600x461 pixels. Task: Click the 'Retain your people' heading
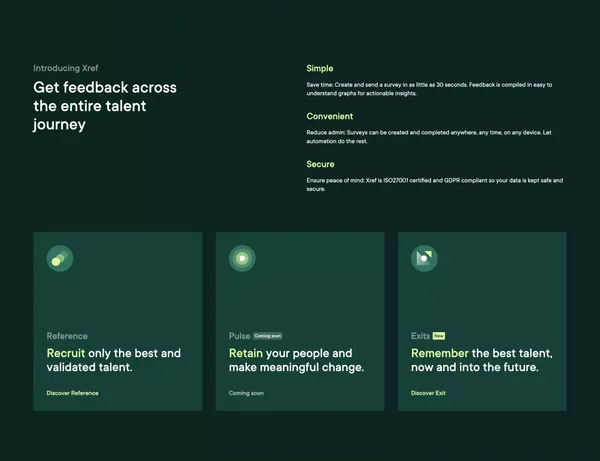coord(296,360)
